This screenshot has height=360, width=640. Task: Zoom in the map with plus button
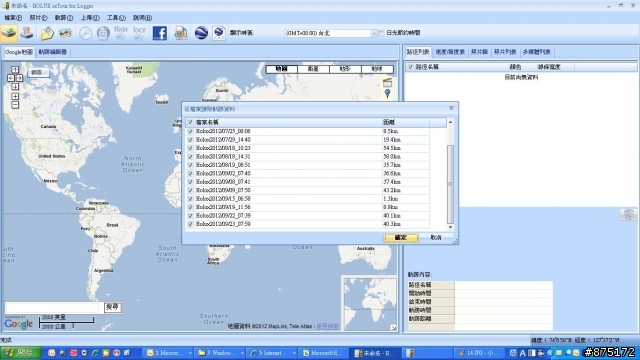(x=15, y=96)
